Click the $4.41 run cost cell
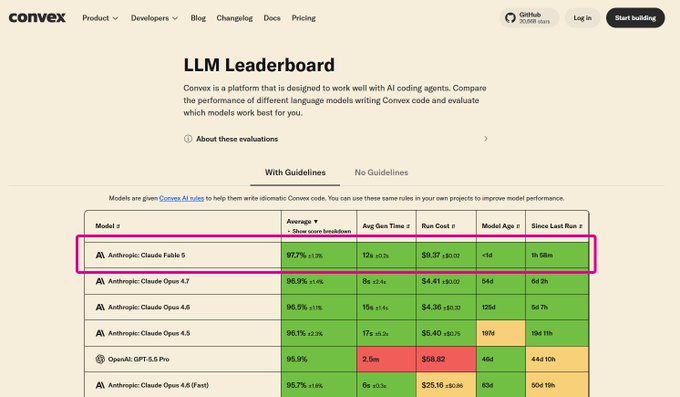Viewport: 680px width, 397px height. 446,281
